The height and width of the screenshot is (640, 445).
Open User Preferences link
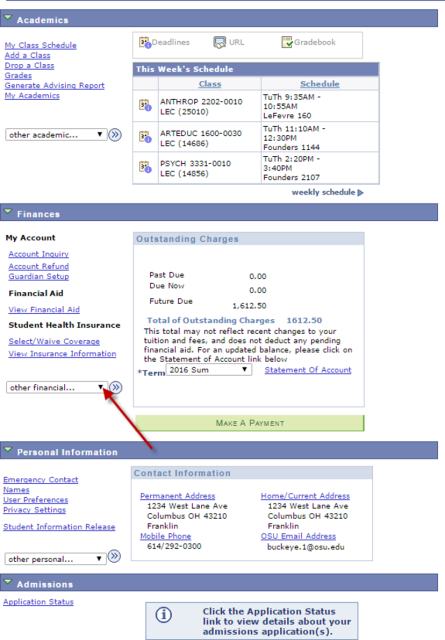coord(36,500)
